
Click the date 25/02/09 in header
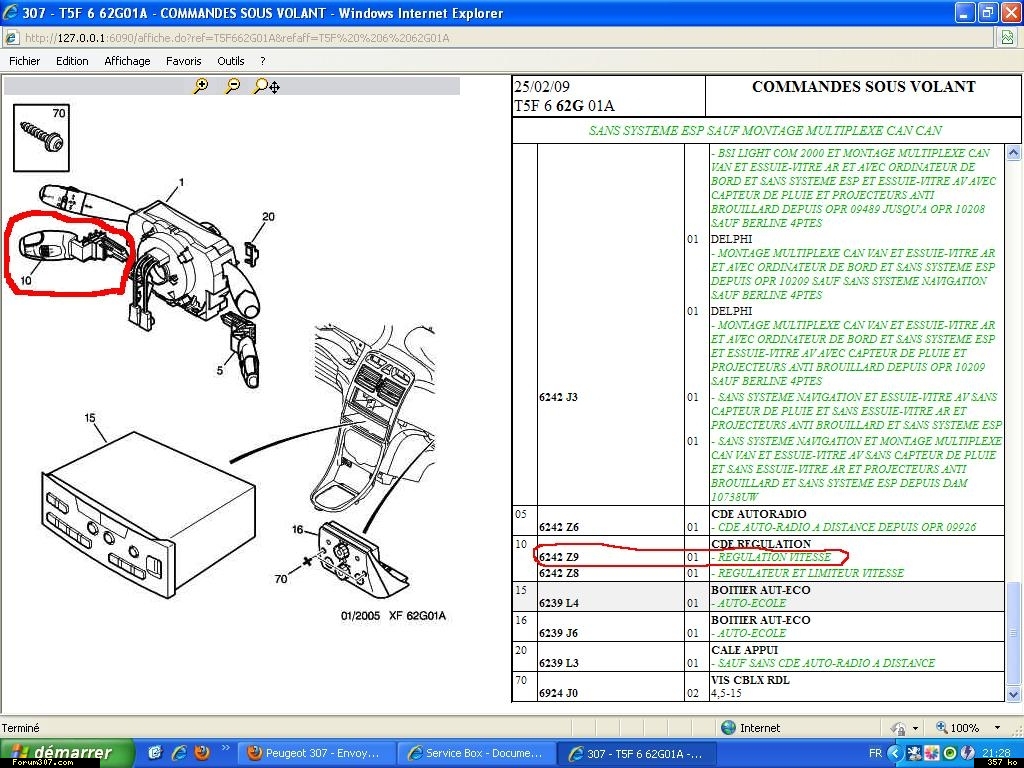[542, 87]
